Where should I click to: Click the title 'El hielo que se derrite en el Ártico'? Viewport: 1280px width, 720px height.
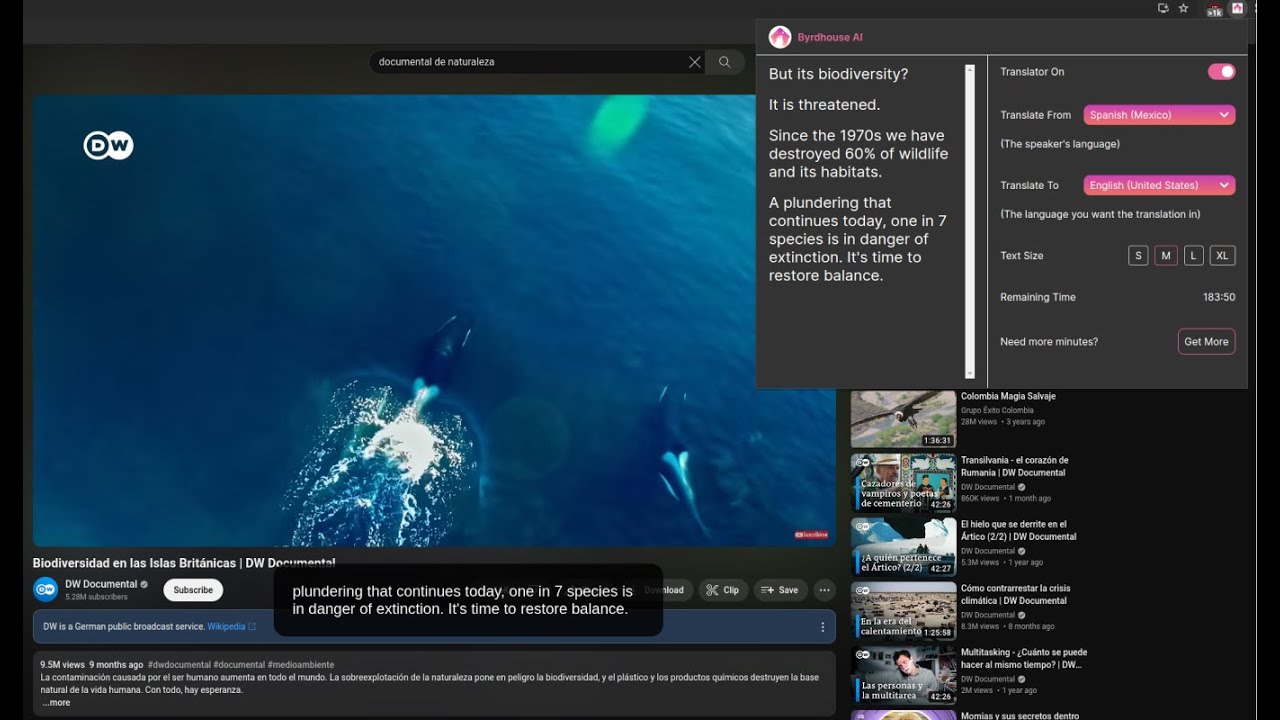coord(1018,531)
